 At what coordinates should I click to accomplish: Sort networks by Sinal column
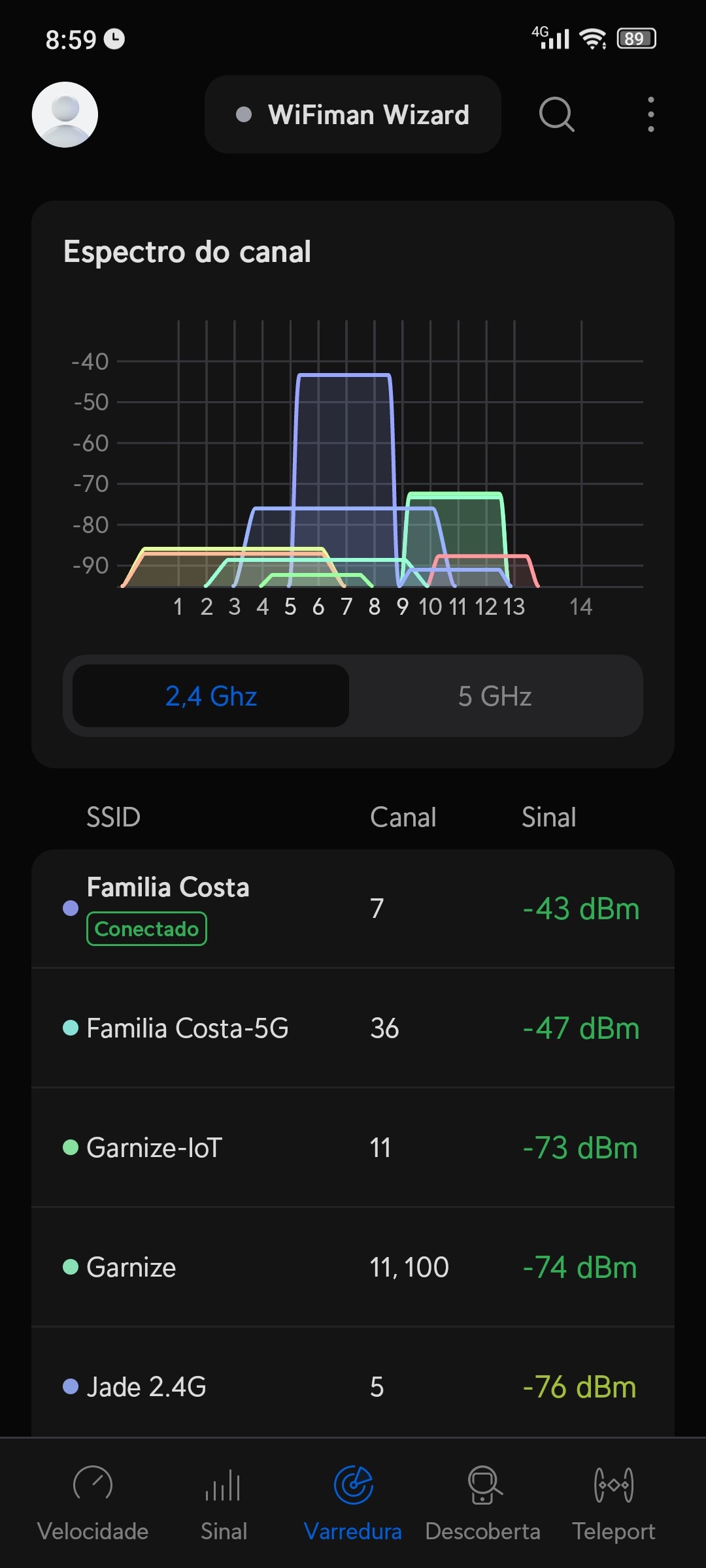click(548, 817)
